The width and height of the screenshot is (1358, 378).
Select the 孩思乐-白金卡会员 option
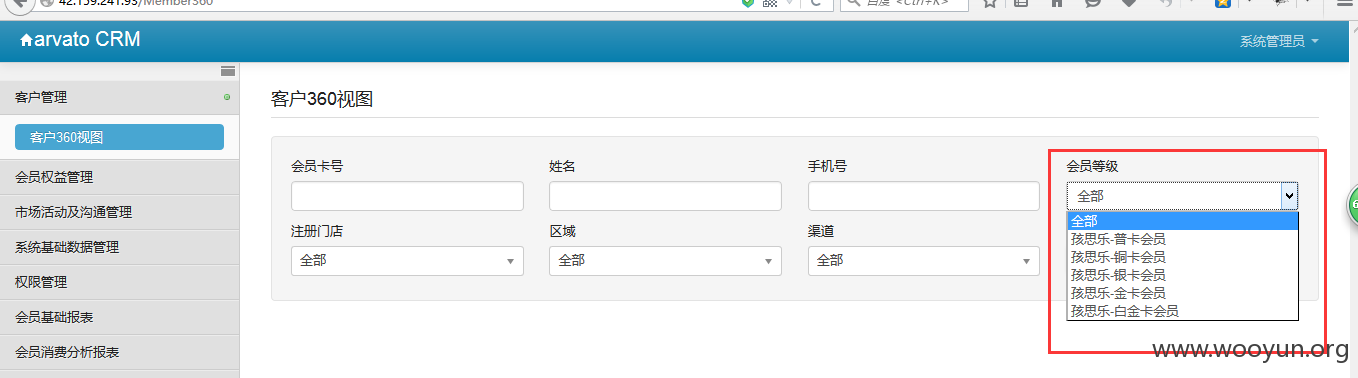[x=1182, y=311]
